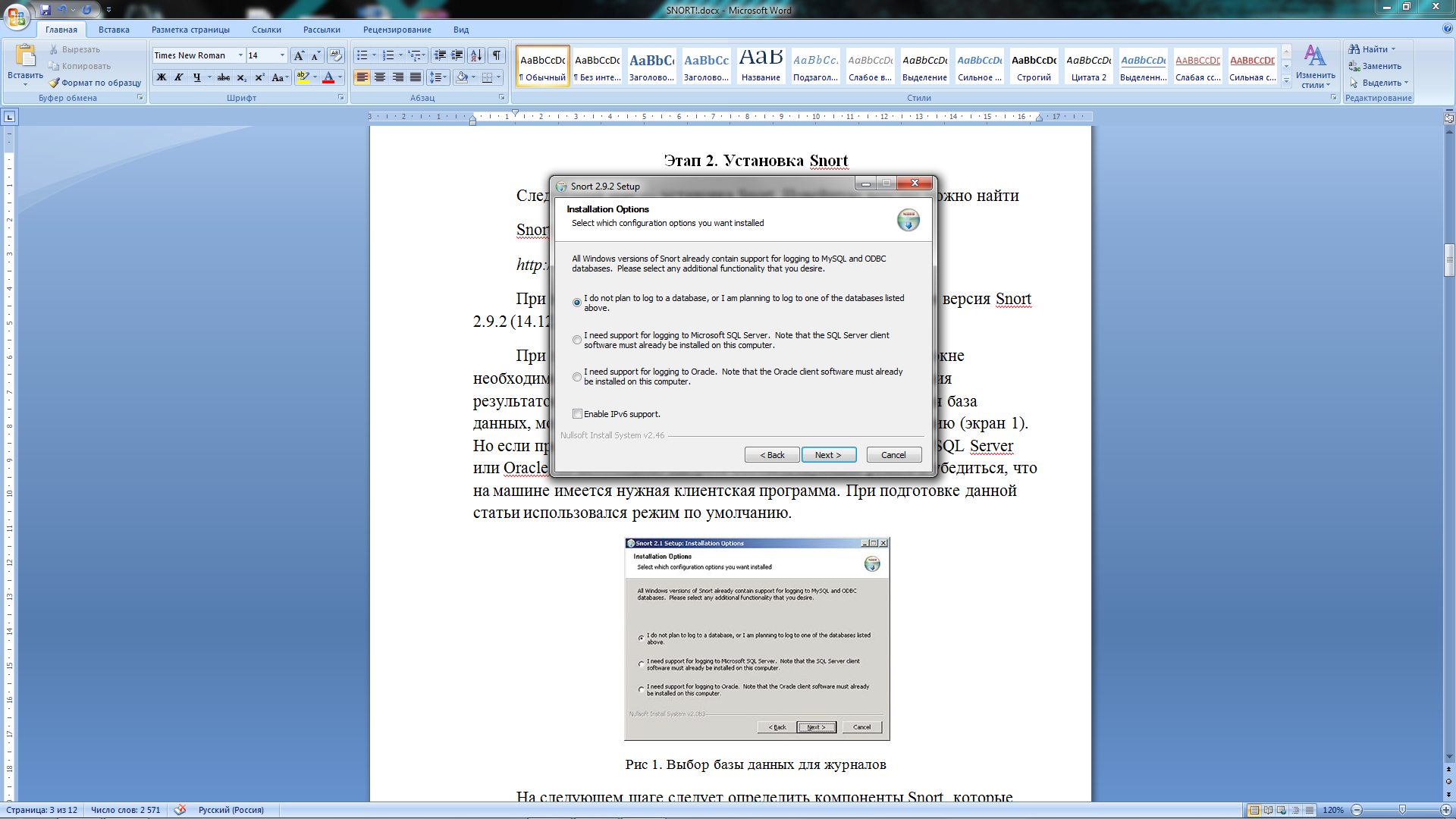This screenshot has width=1456, height=819.
Task: Toggle the ruler button above scrollbar
Action: (x=1449, y=118)
